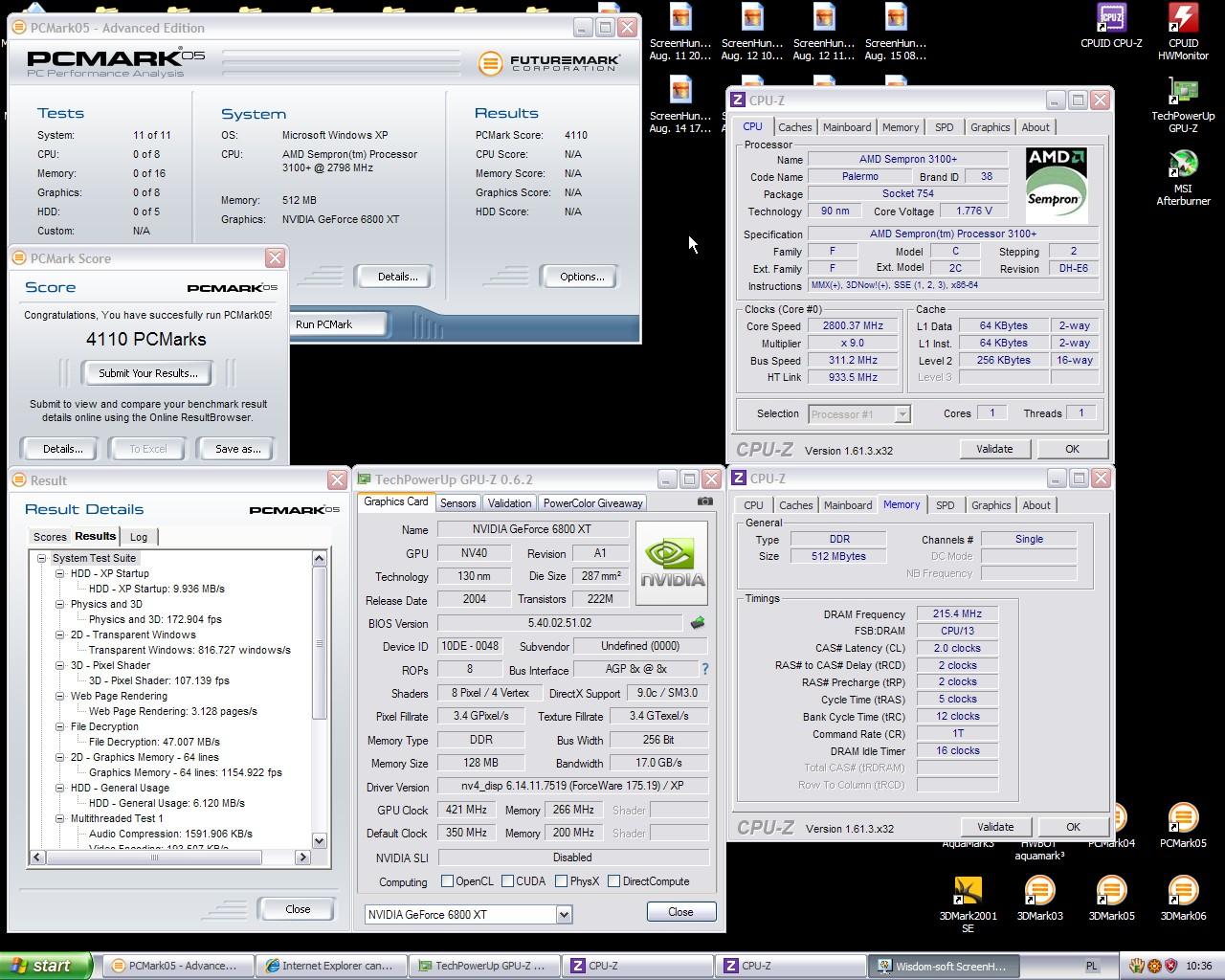The image size is (1225, 980).
Task: Toggle the DirectCompute checkbox in GPU-Z
Action: point(614,881)
